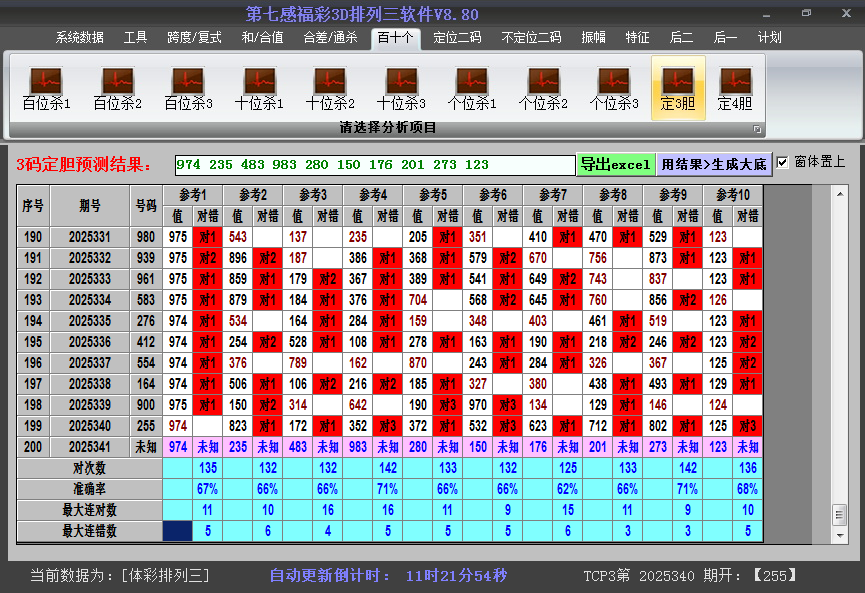The height and width of the screenshot is (593, 865).
Task: Select the 百位杀1 analysis icon
Action: [46, 88]
